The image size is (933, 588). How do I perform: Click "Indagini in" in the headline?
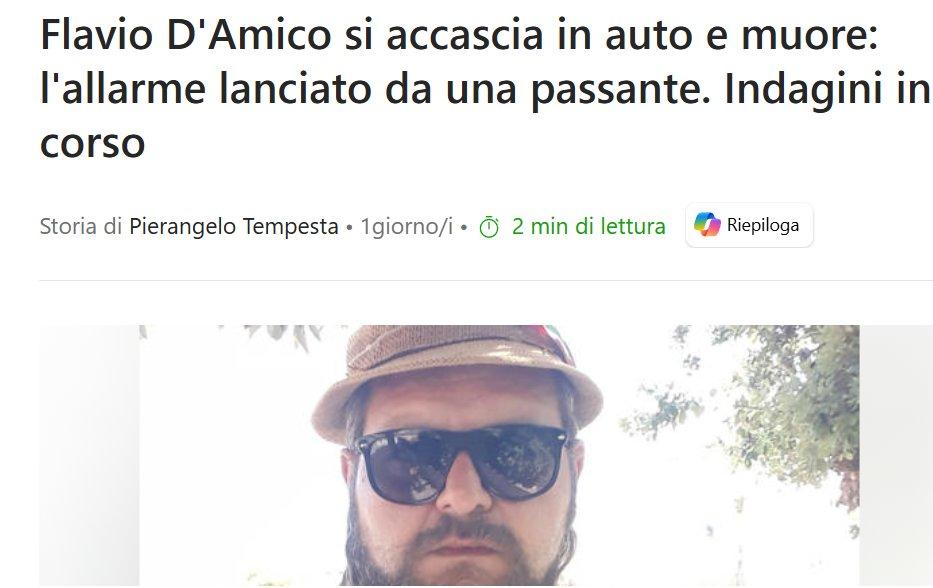pos(826,89)
